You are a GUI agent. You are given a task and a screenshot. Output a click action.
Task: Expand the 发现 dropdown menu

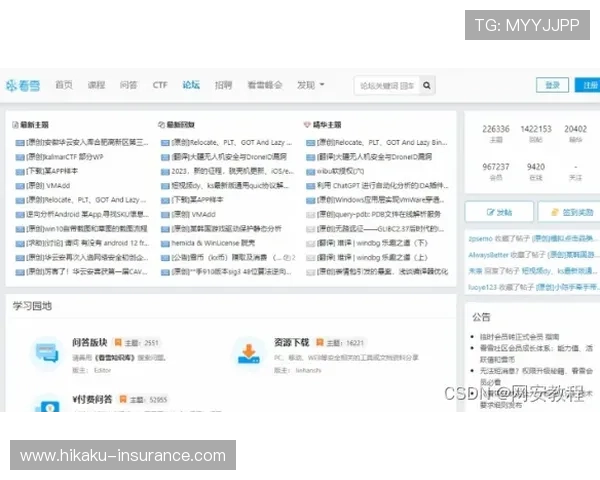[310, 85]
